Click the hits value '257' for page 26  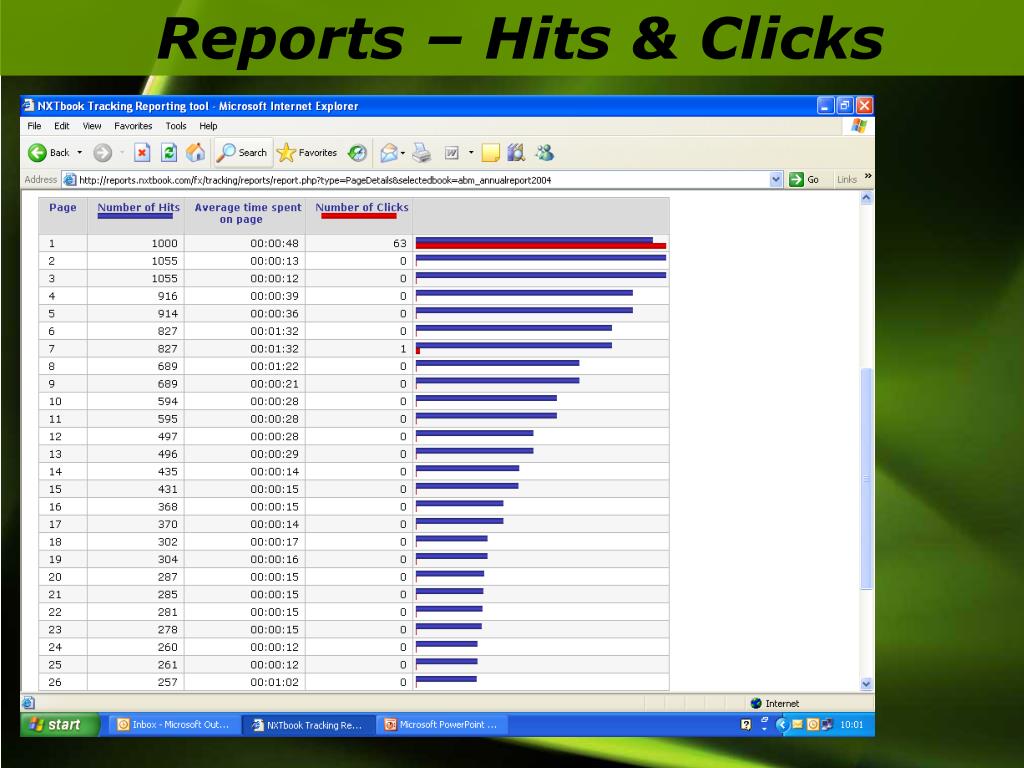(167, 682)
